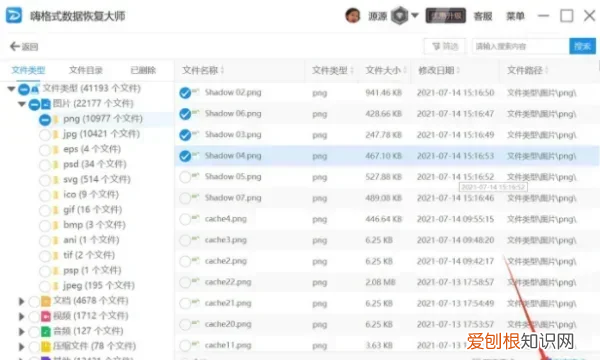Check the eps folder checkbox

(45, 150)
